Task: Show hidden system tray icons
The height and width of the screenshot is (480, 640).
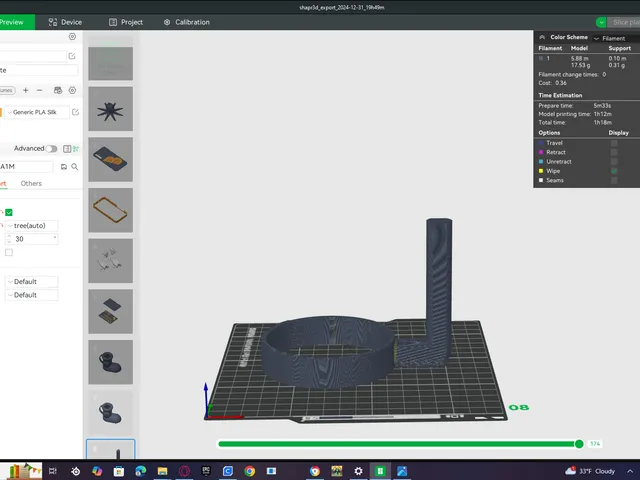Action: click(630, 471)
